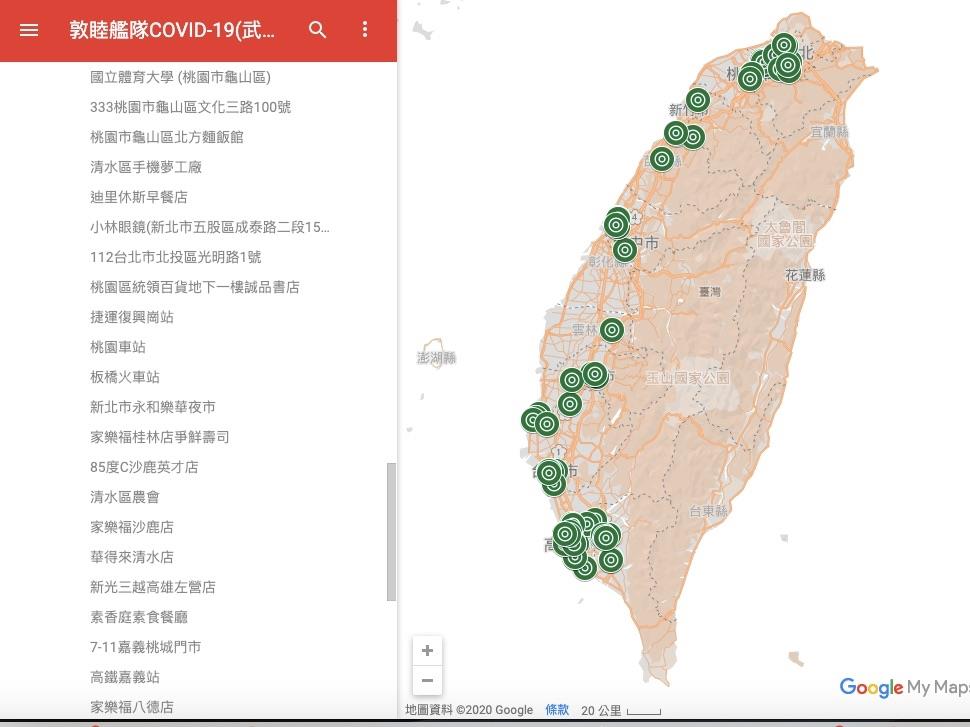Click the map marker near 雲林
The image size is (970, 727).
612,329
